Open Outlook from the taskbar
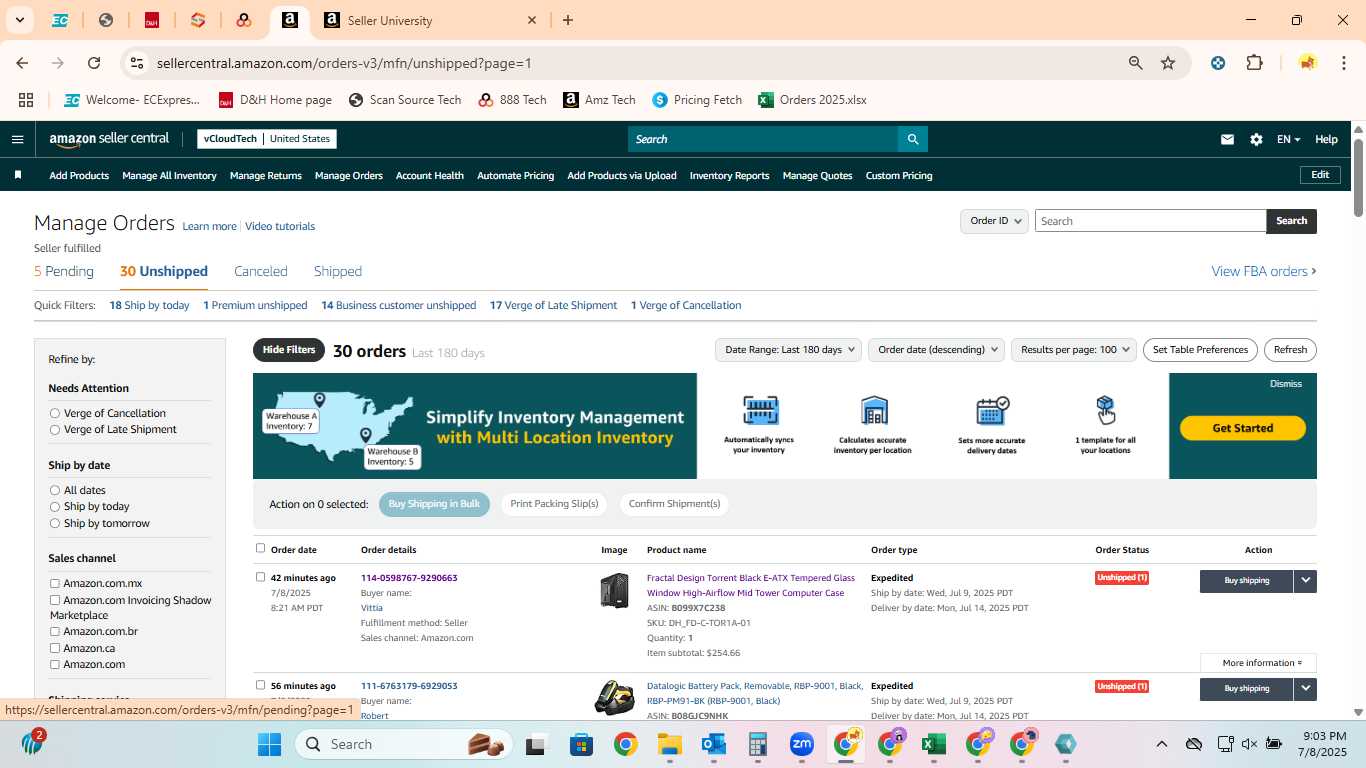1366x768 pixels. 714,744
